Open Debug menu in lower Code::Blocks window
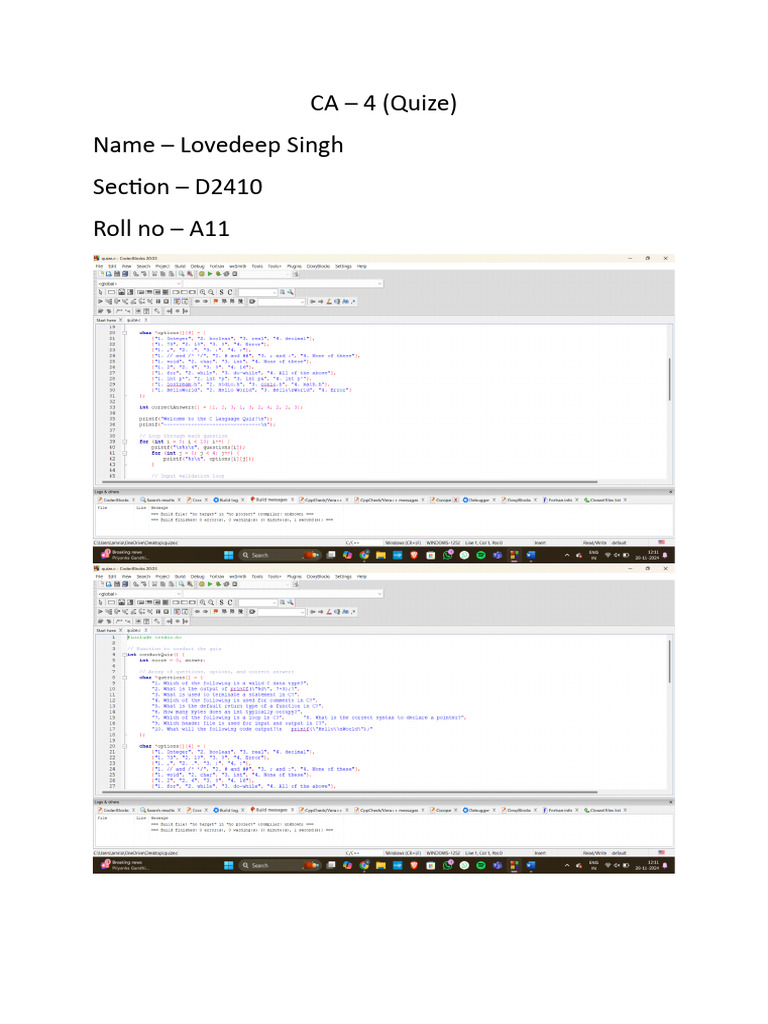 point(197,577)
